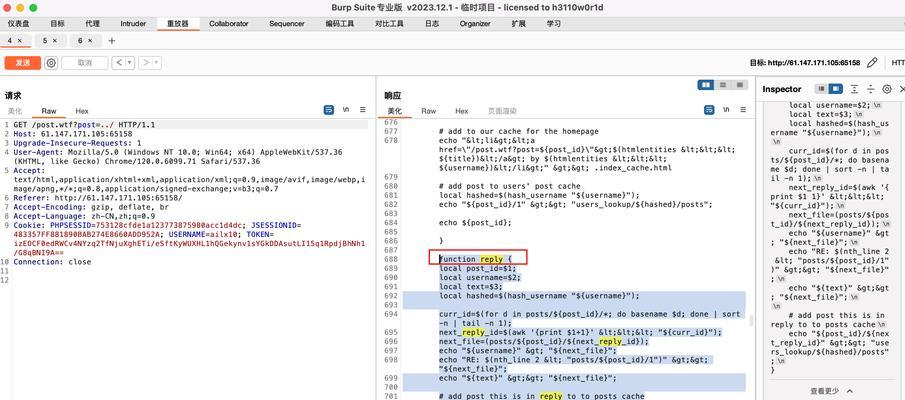Click the macOS yellow minimize button
This screenshot has width=905, height=400.
pos(20,8)
